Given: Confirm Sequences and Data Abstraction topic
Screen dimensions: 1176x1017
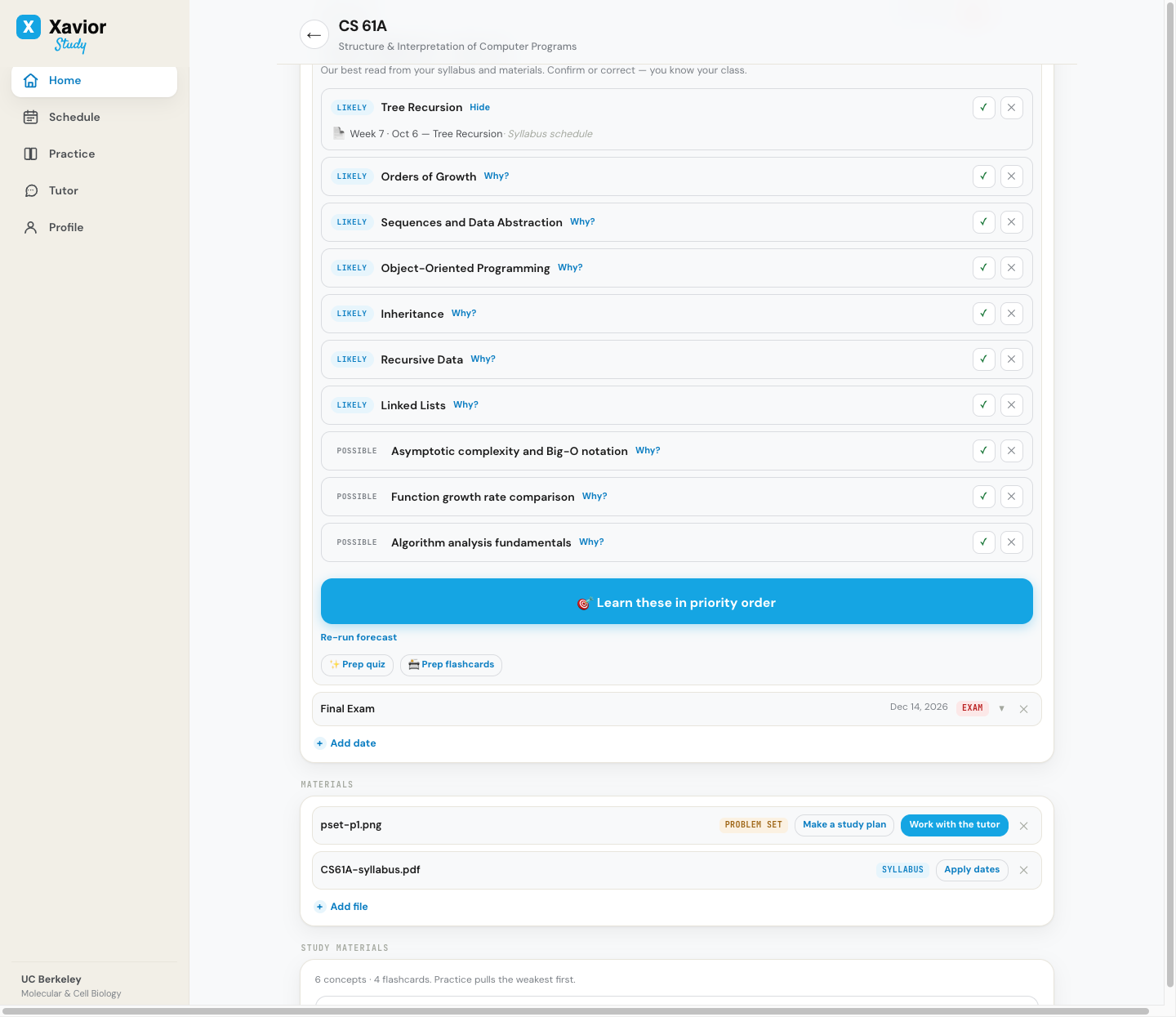Looking at the screenshot, I should [983, 222].
